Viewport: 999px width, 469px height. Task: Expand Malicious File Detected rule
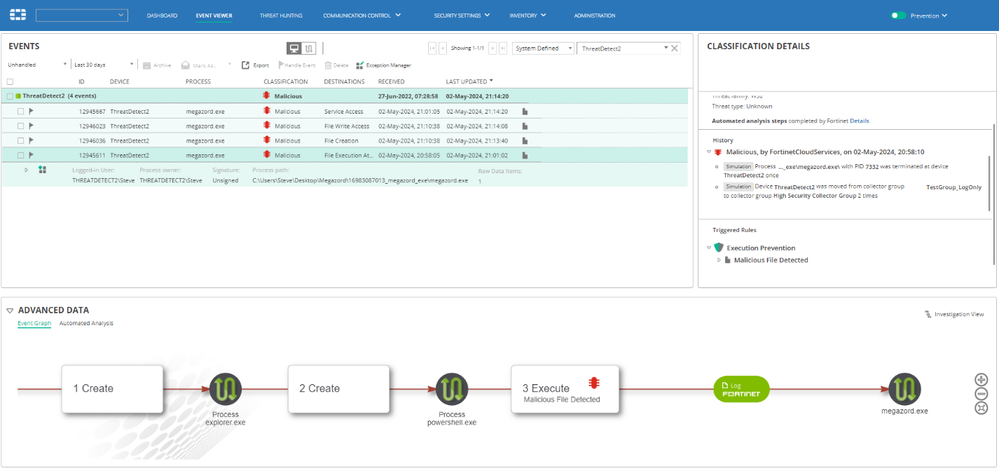point(719,260)
